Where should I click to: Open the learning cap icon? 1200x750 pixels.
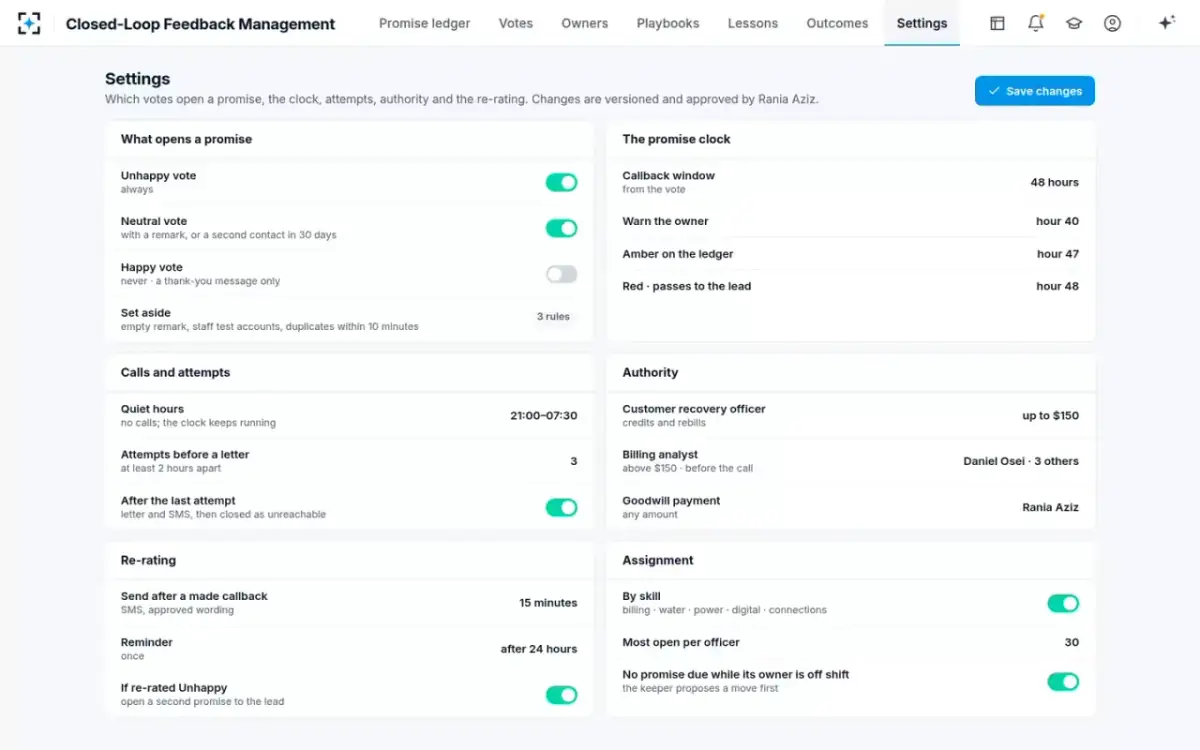1074,23
